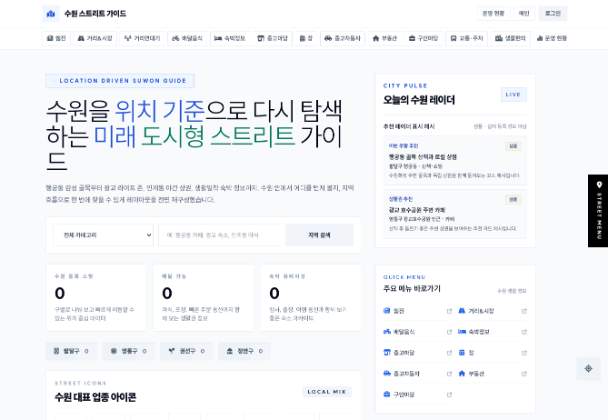
Task: Click the 부동산 house icon in Quick Menu
Action: point(461,373)
